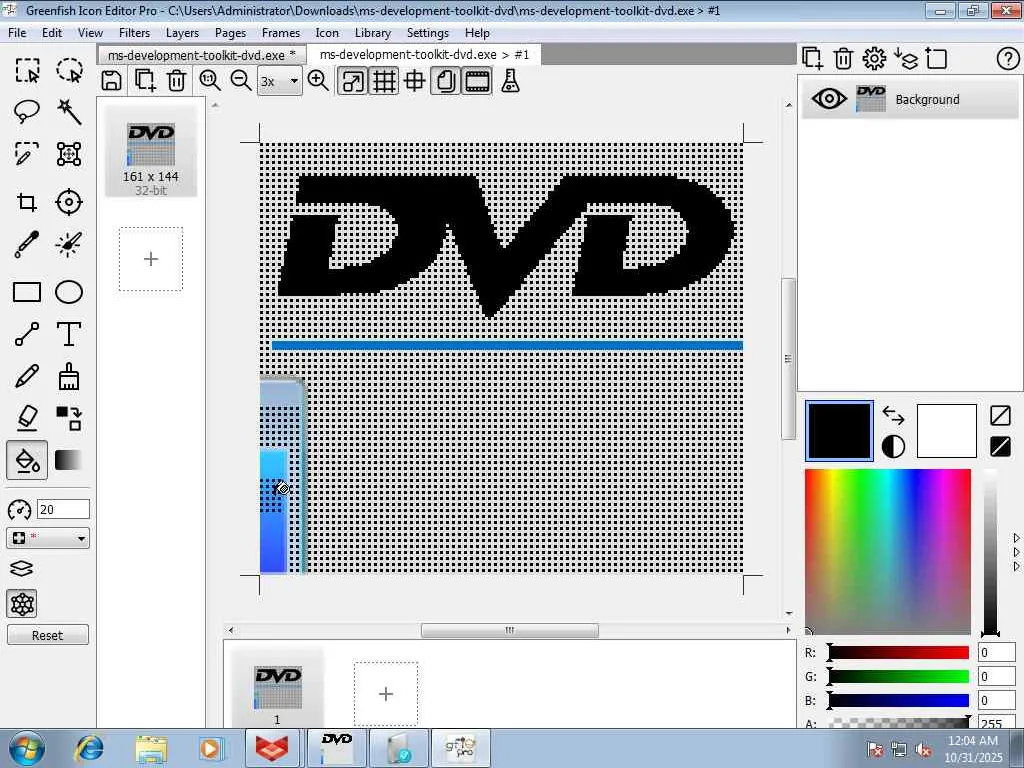1024x768 pixels.
Task: Select the Retouch sparkle tool
Action: point(69,244)
